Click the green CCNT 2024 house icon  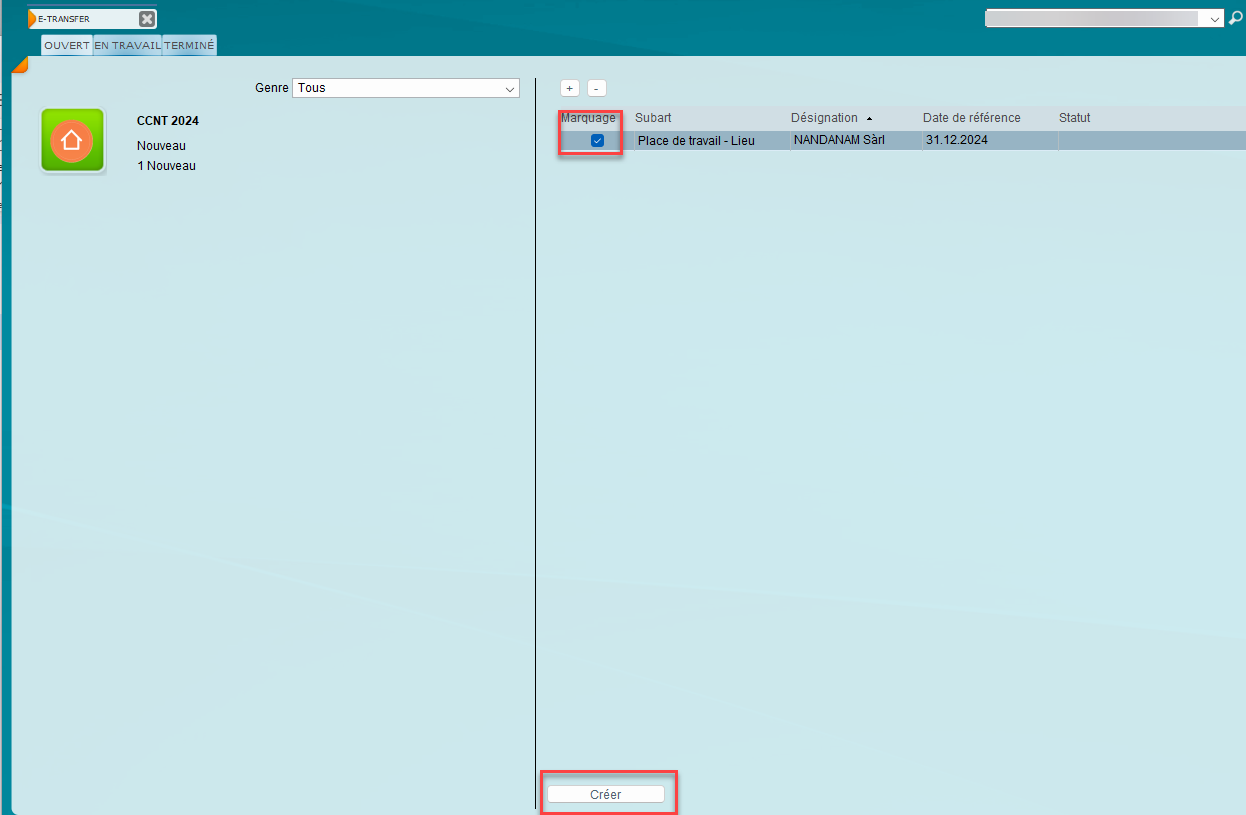[72, 140]
